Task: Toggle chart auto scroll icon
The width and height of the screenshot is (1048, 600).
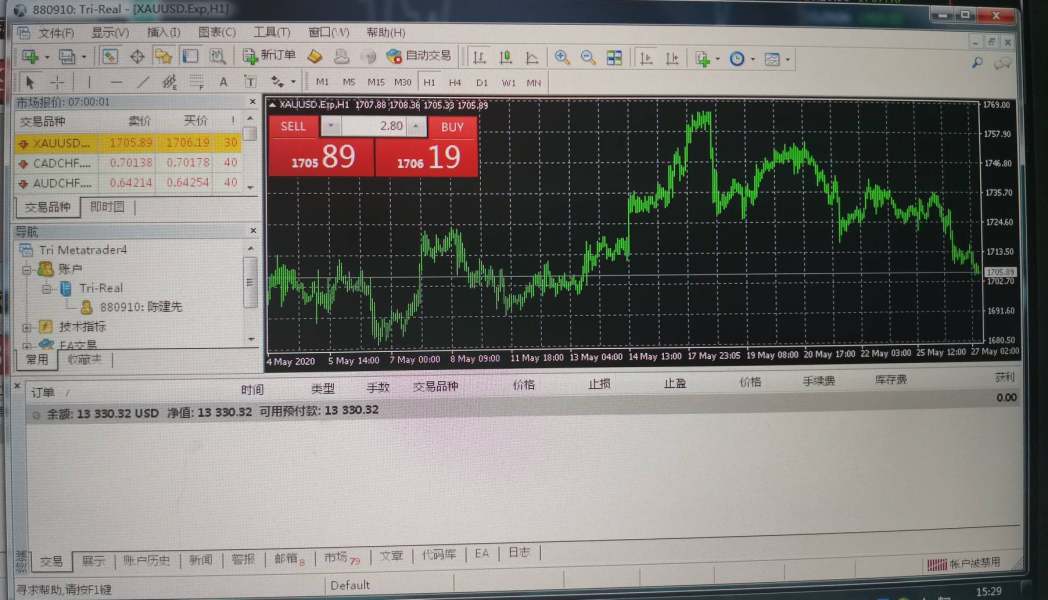Action: [646, 59]
